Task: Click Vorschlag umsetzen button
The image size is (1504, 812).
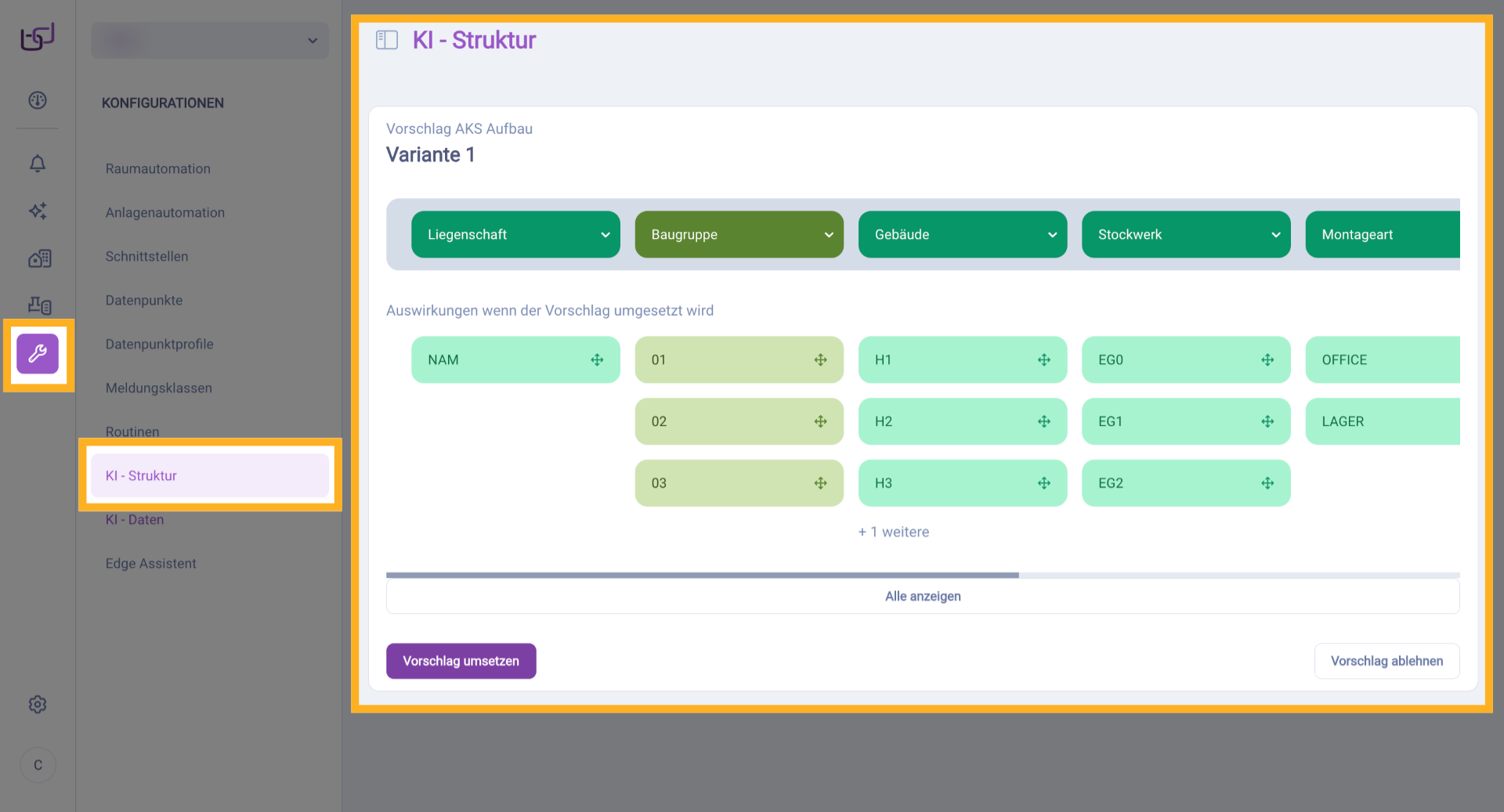Action: click(x=461, y=661)
